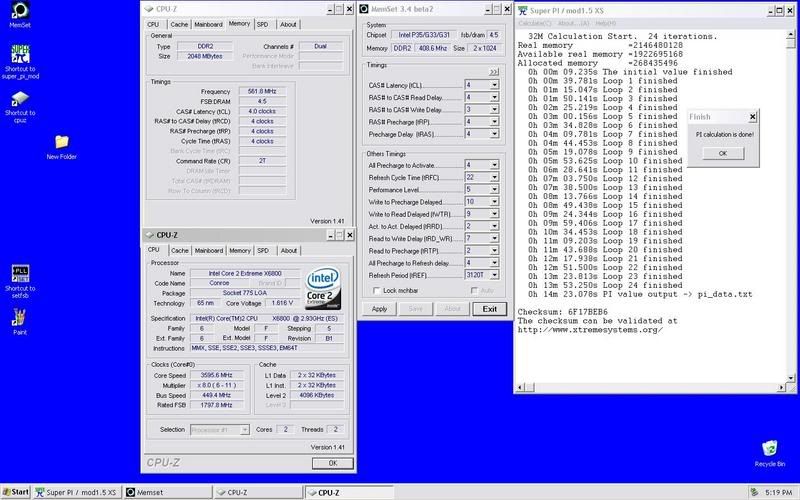800x500 pixels.
Task: Click Exit button in MemSet
Action: pos(489,309)
